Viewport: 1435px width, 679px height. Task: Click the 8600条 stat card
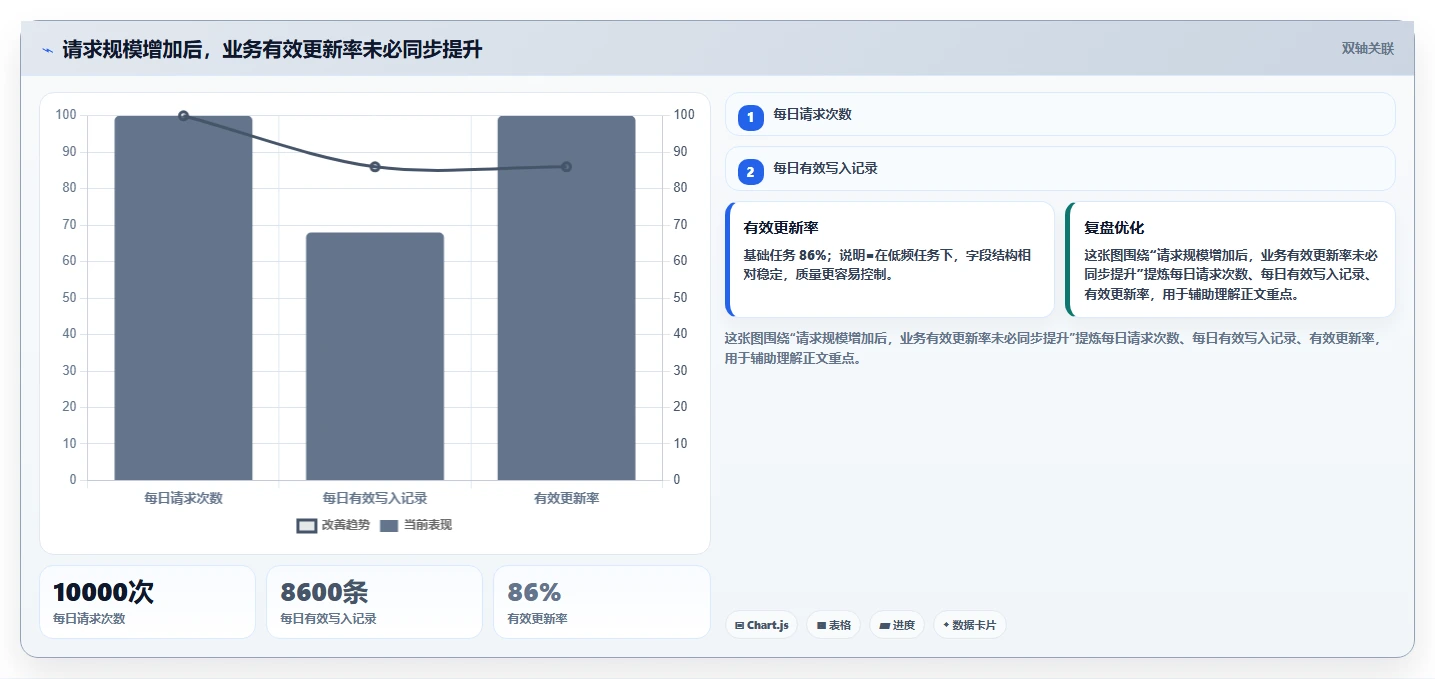[374, 602]
